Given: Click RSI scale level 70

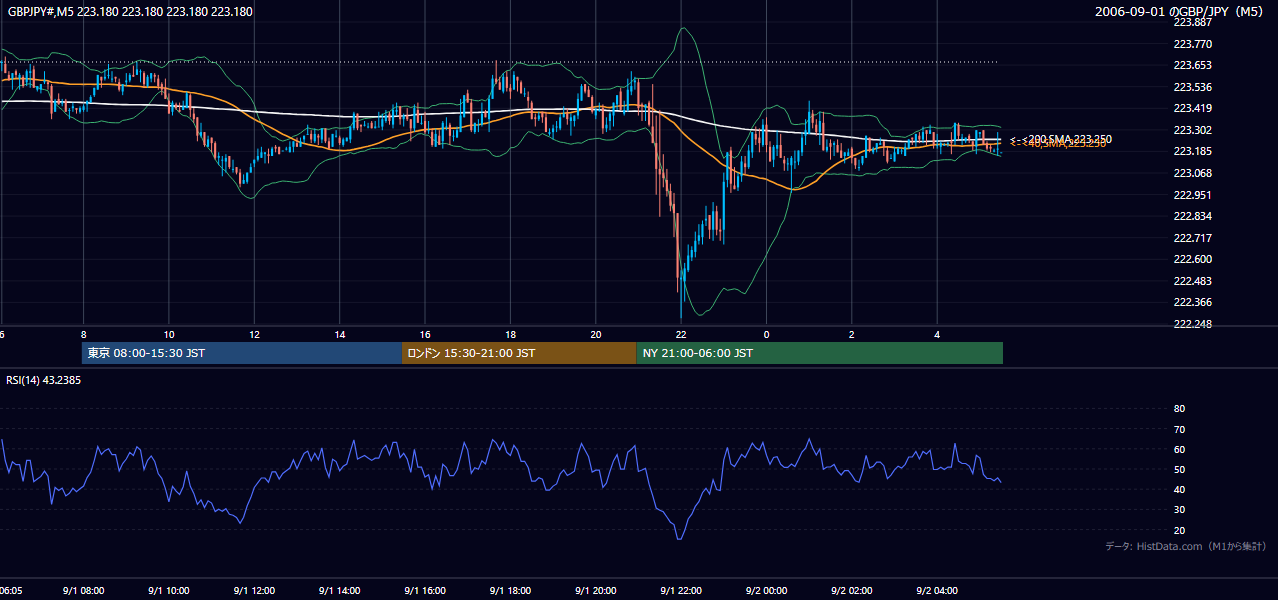Looking at the screenshot, I should [x=1179, y=429].
